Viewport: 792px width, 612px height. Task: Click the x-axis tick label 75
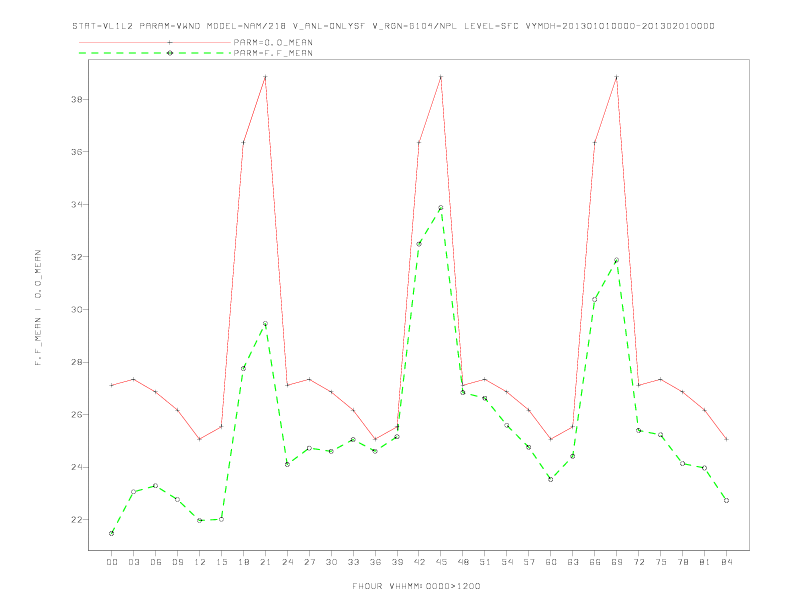point(661,562)
